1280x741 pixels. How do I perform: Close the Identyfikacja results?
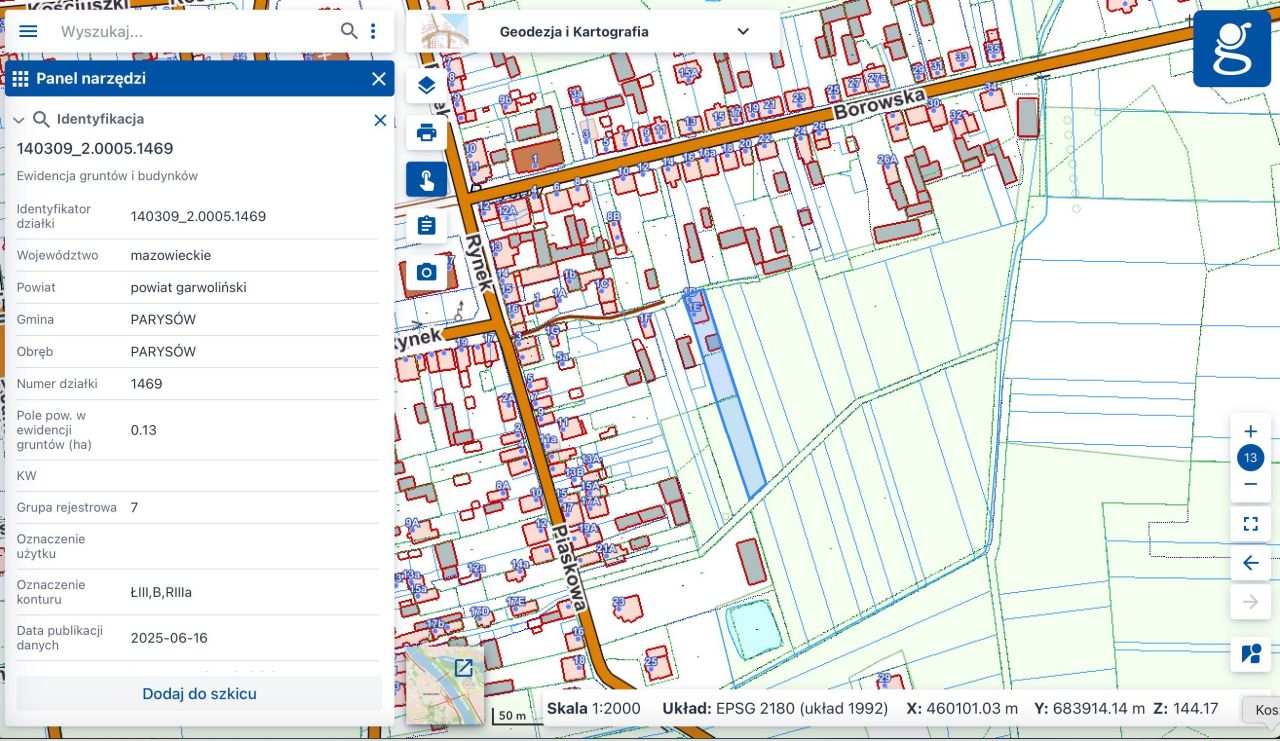tap(380, 120)
